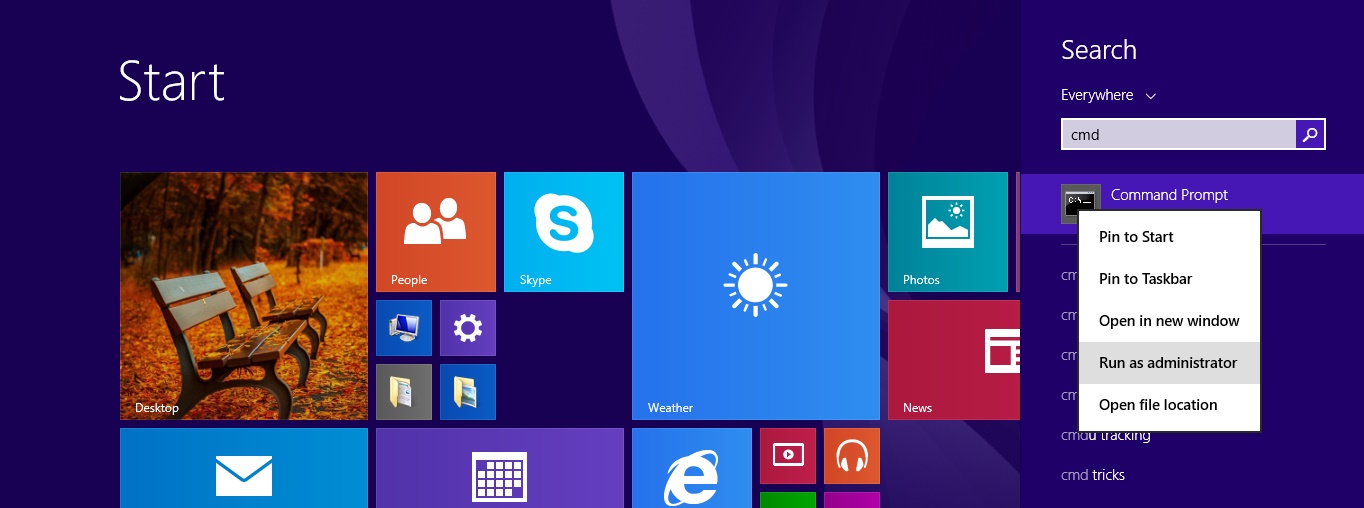Launch the Internet Explorer tile
This screenshot has width=1364, height=508.
tap(692, 468)
